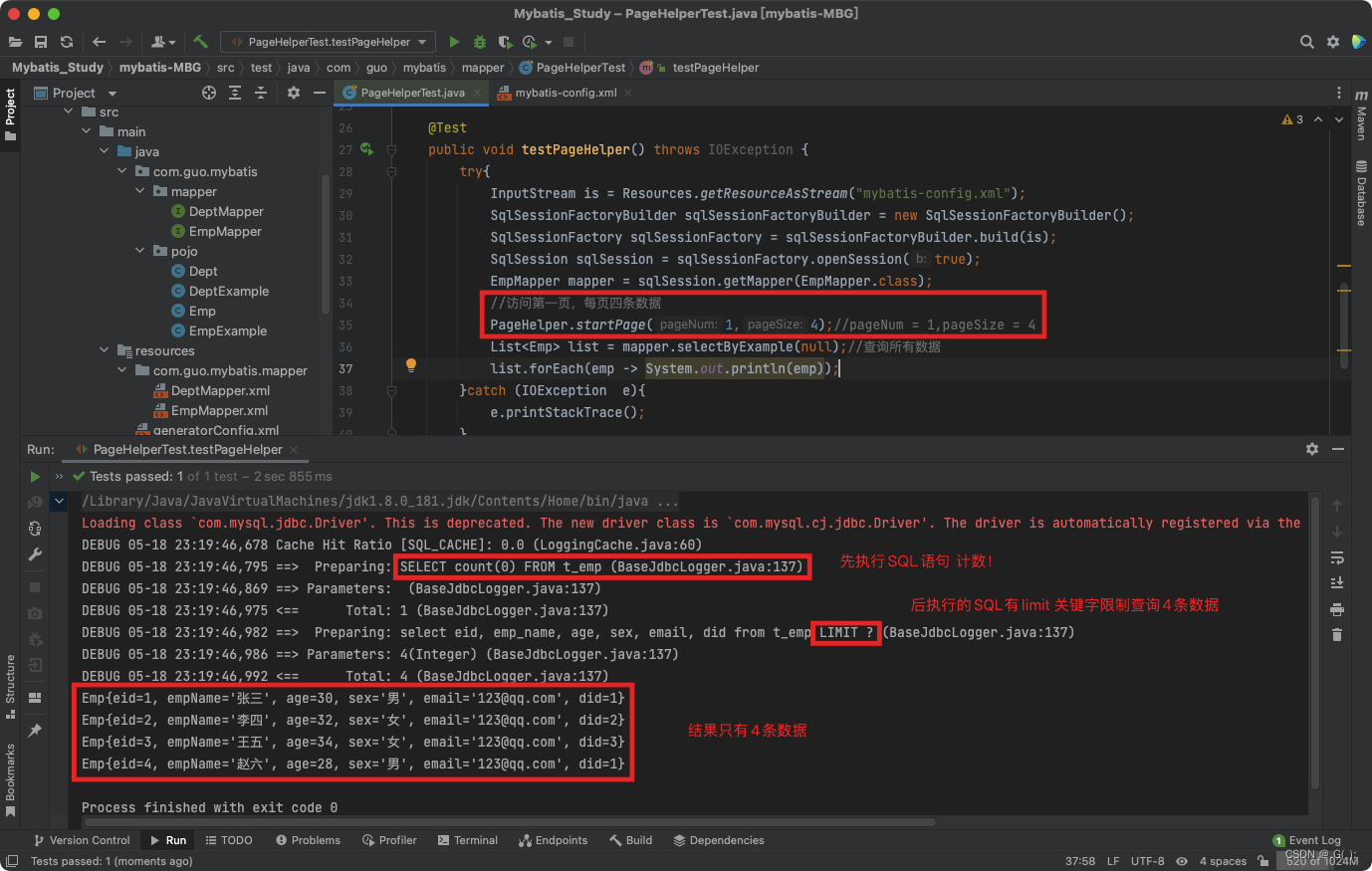The image size is (1372, 871).
Task: Hide the Project panel with the minus icon
Action: click(320, 93)
